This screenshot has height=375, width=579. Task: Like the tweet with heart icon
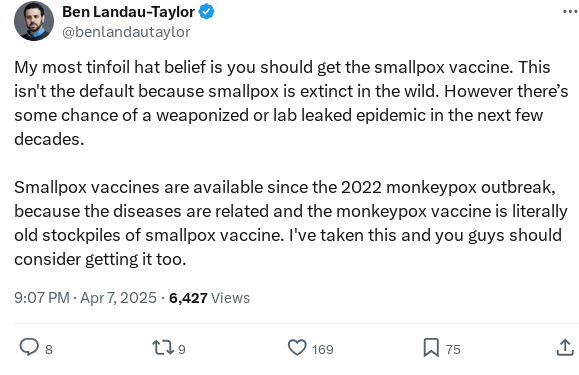point(297,347)
